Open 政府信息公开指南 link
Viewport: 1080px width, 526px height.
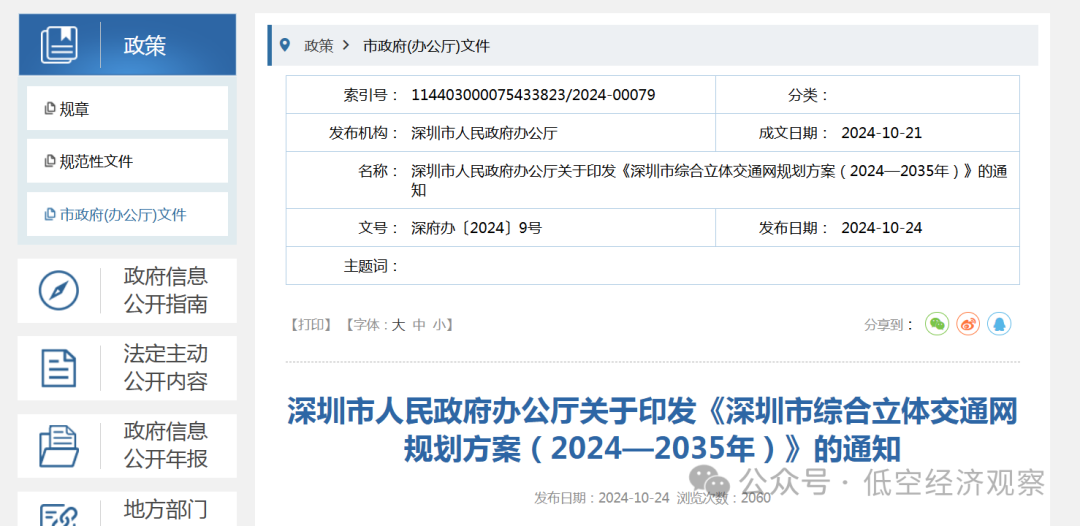pos(166,291)
